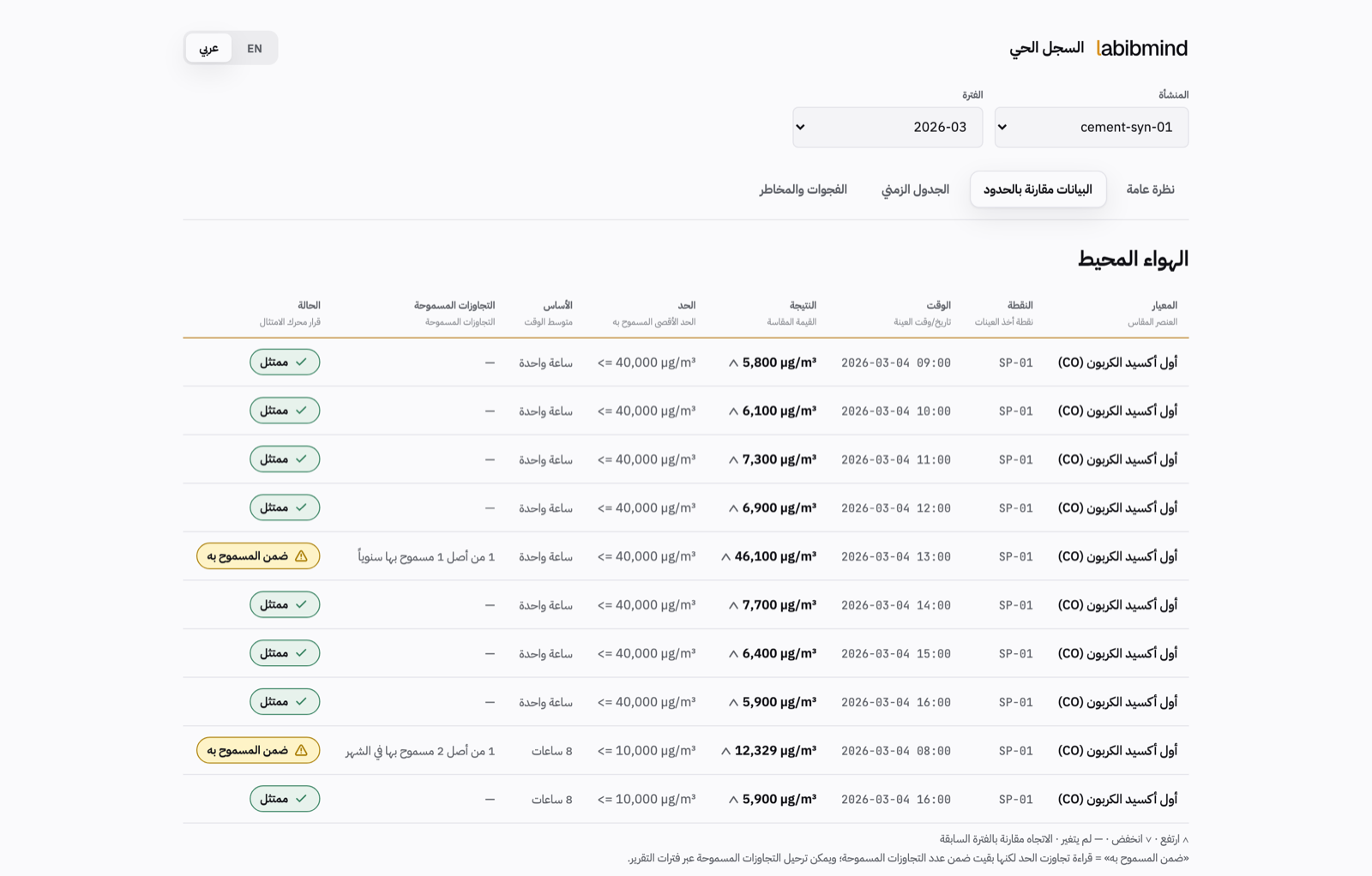The image size is (1372, 876).
Task: Click the checkmark in the 09:00 row ممتثل badge
Action: (x=301, y=362)
